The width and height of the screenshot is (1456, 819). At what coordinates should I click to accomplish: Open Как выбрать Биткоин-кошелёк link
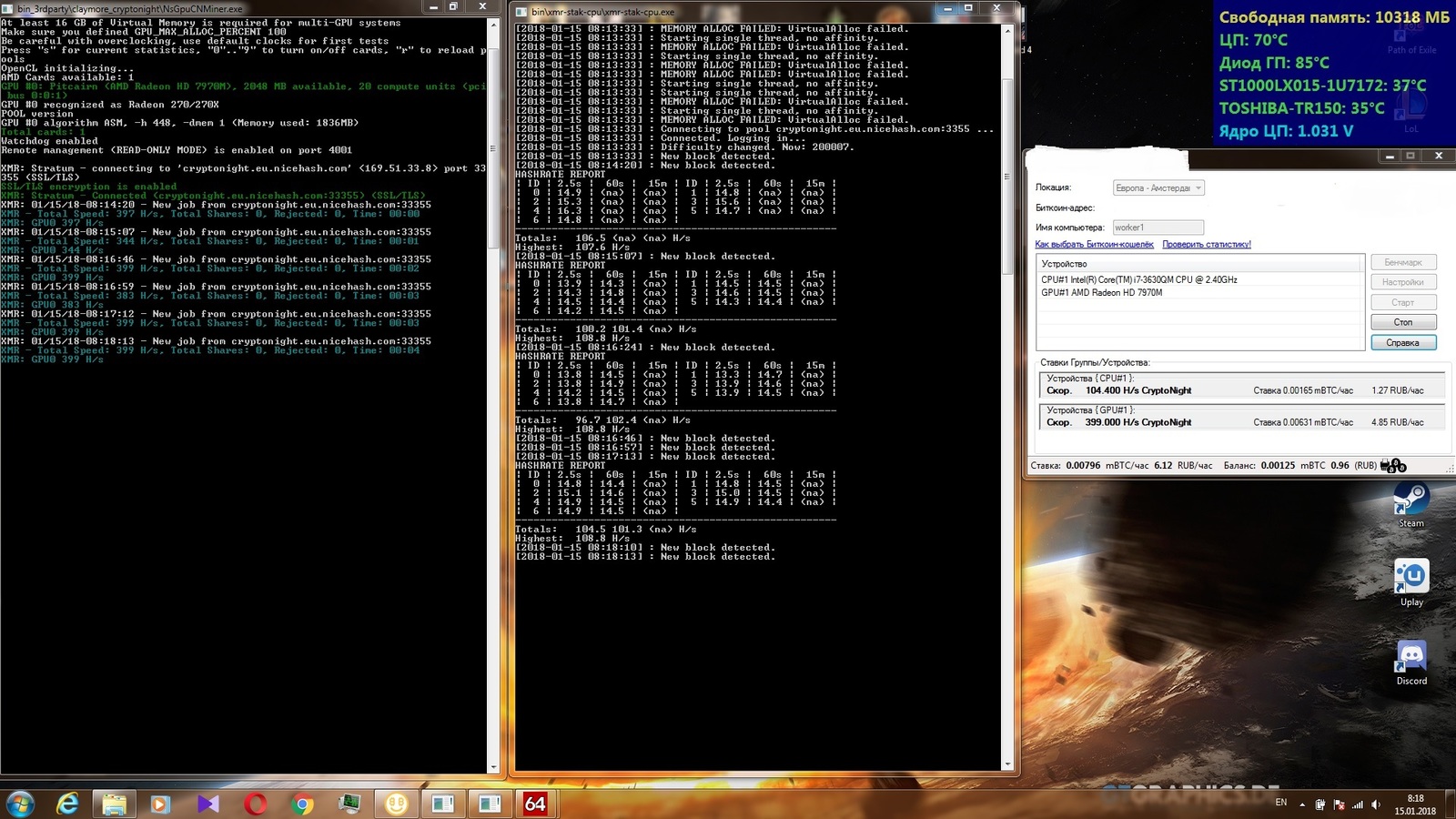coord(1094,244)
